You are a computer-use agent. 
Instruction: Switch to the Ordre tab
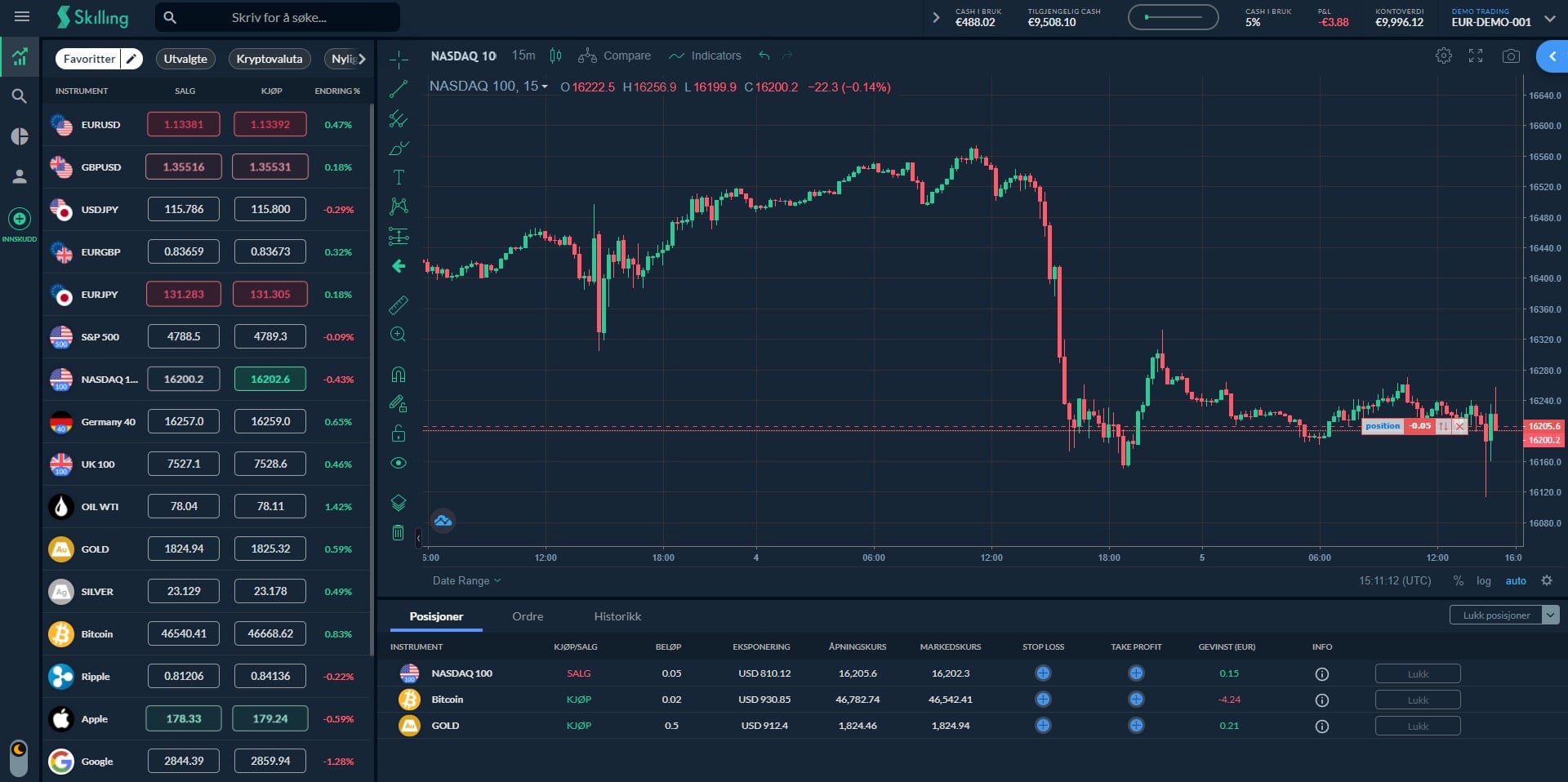528,616
